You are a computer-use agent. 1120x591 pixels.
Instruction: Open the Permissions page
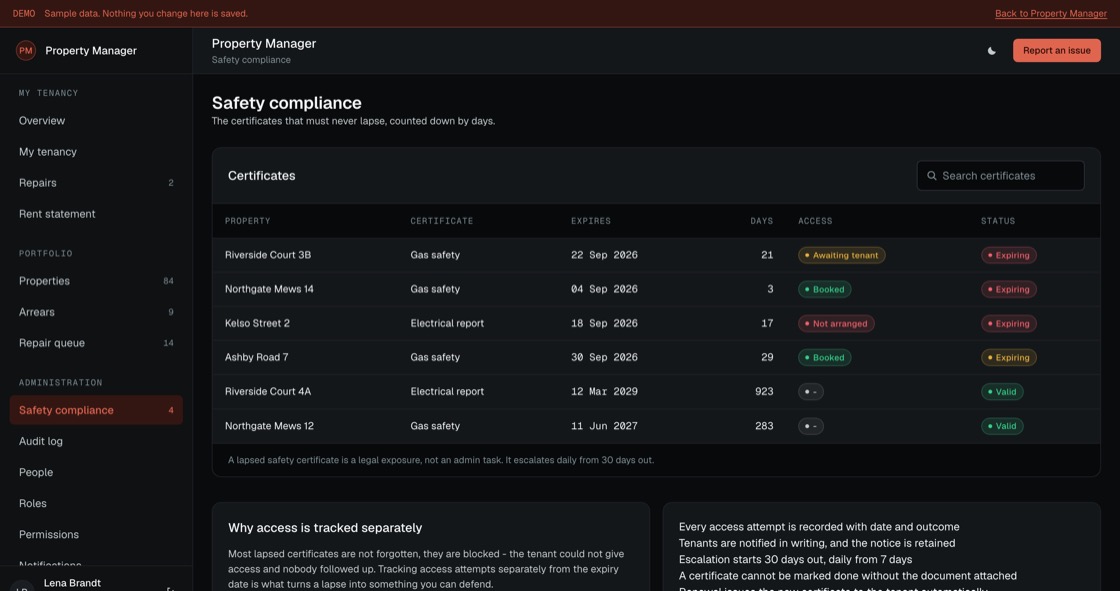pyautogui.click(x=96, y=535)
